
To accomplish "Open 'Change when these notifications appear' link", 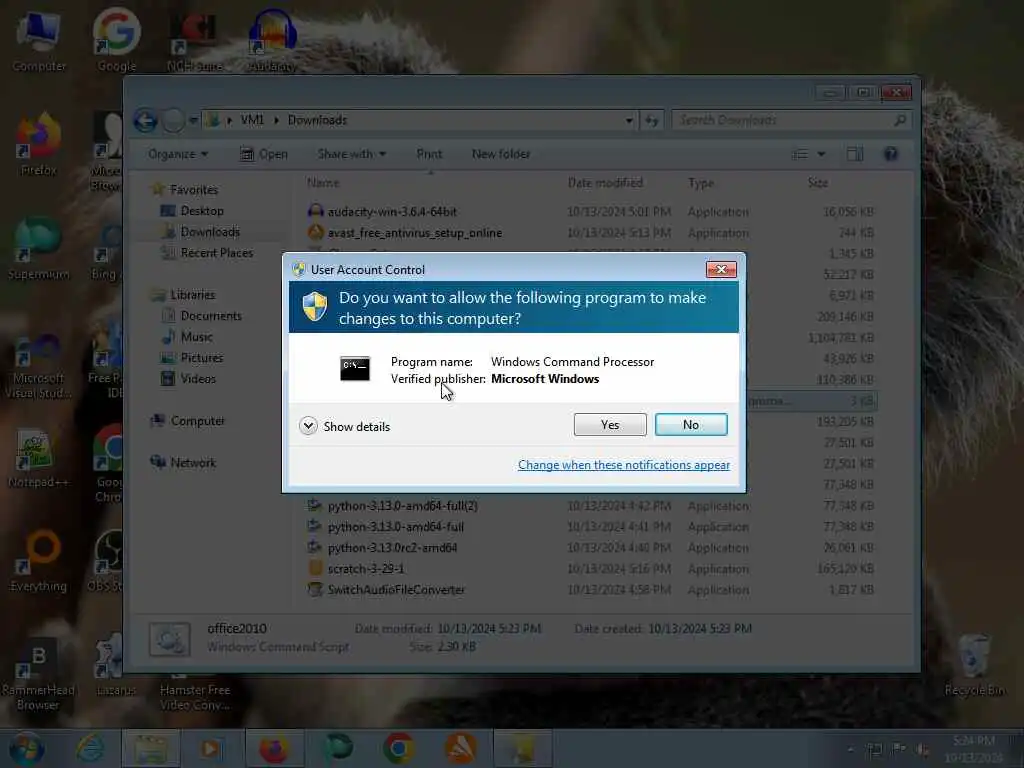I will tap(624, 465).
